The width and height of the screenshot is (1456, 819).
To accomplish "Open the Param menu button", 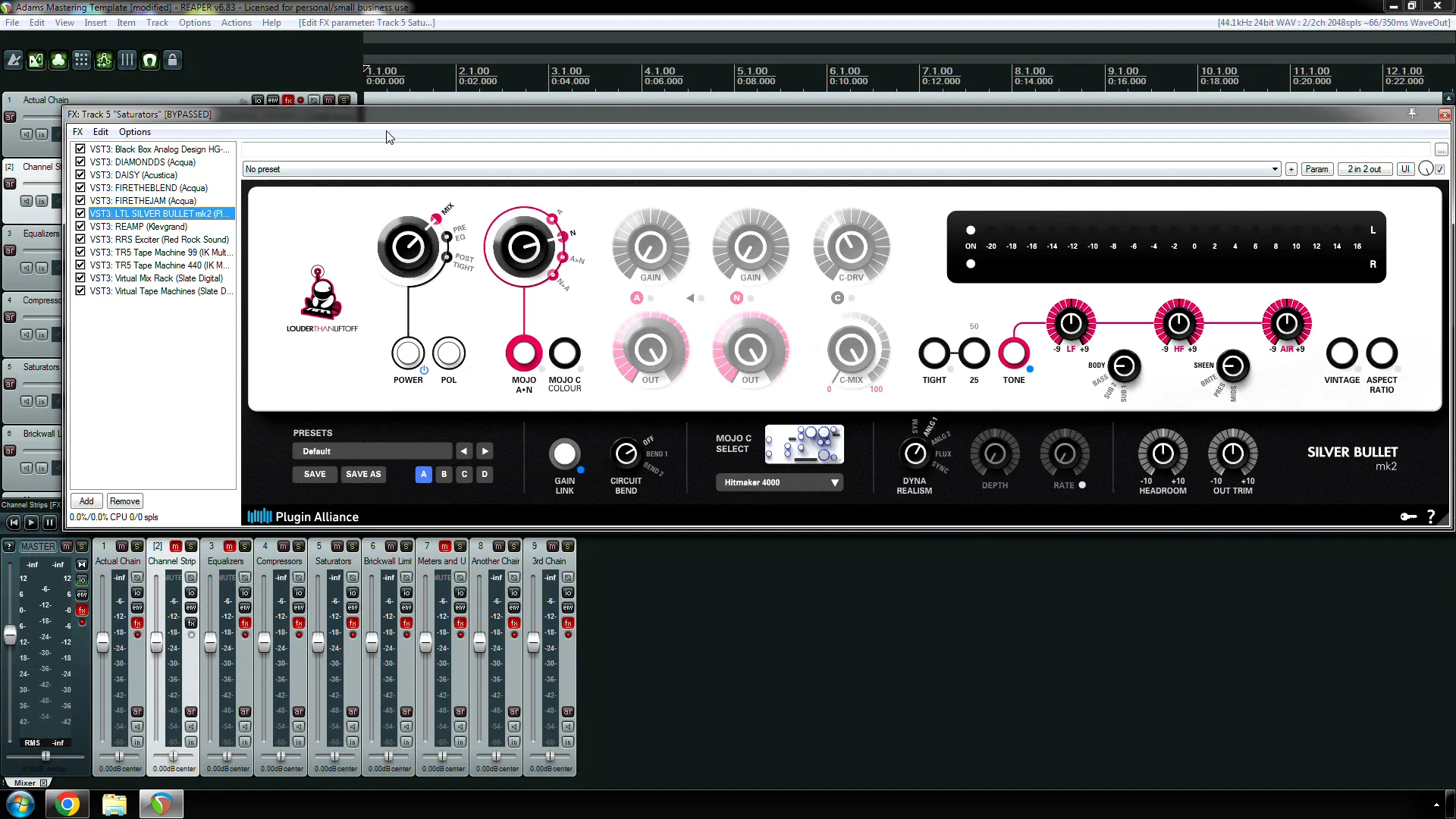I will pyautogui.click(x=1317, y=169).
